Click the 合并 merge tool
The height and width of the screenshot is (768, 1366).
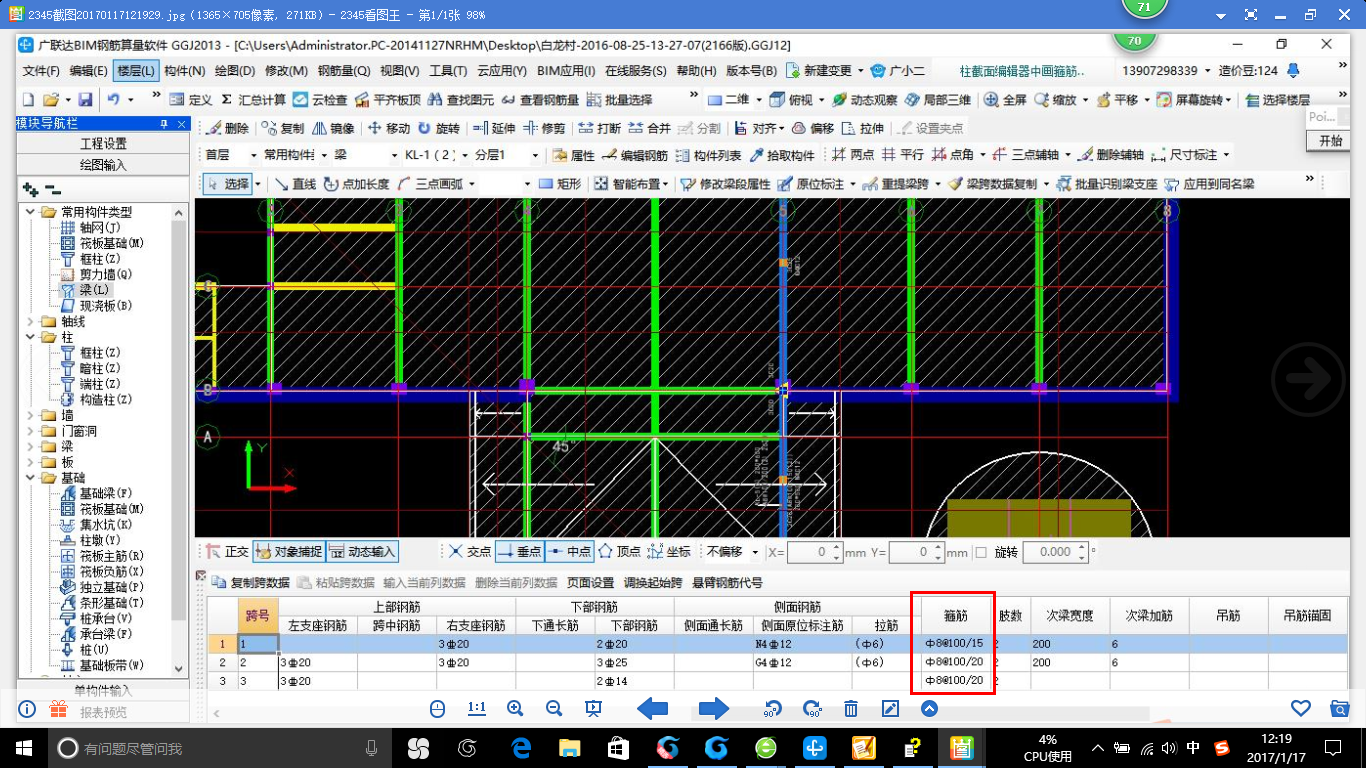650,128
